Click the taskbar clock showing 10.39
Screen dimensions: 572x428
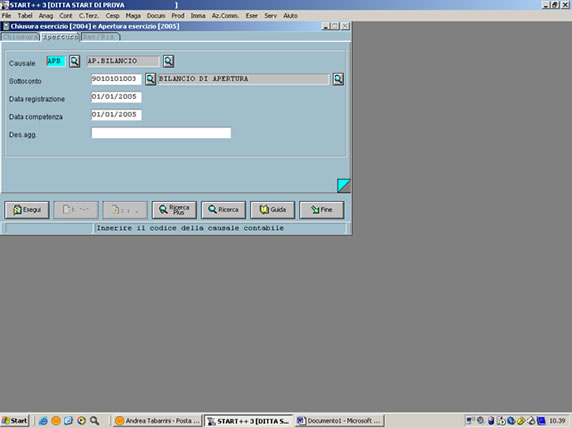click(x=557, y=421)
